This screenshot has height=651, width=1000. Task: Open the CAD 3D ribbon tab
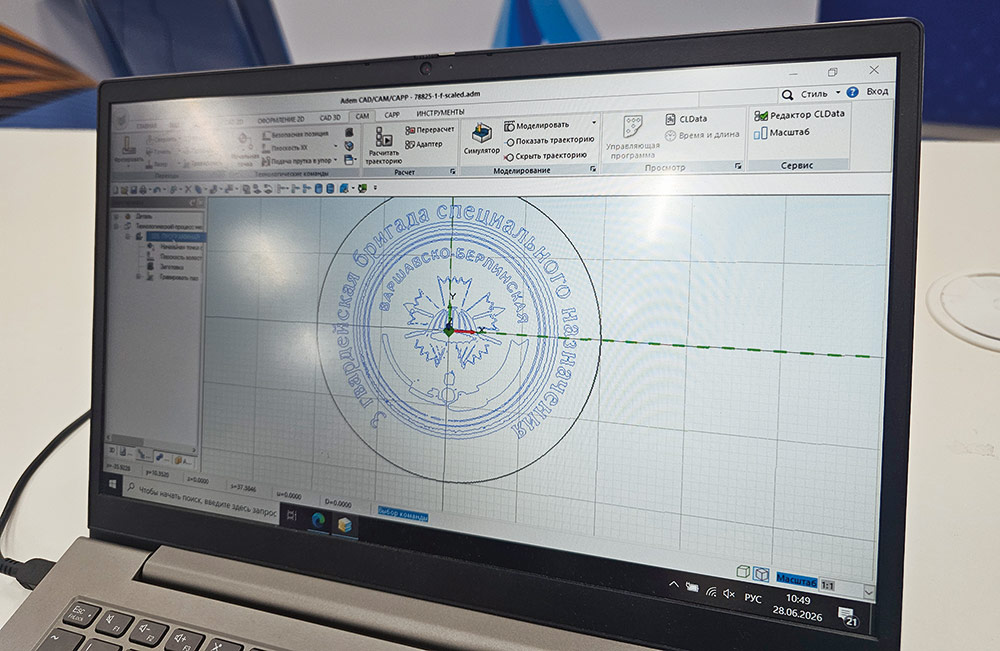click(330, 118)
